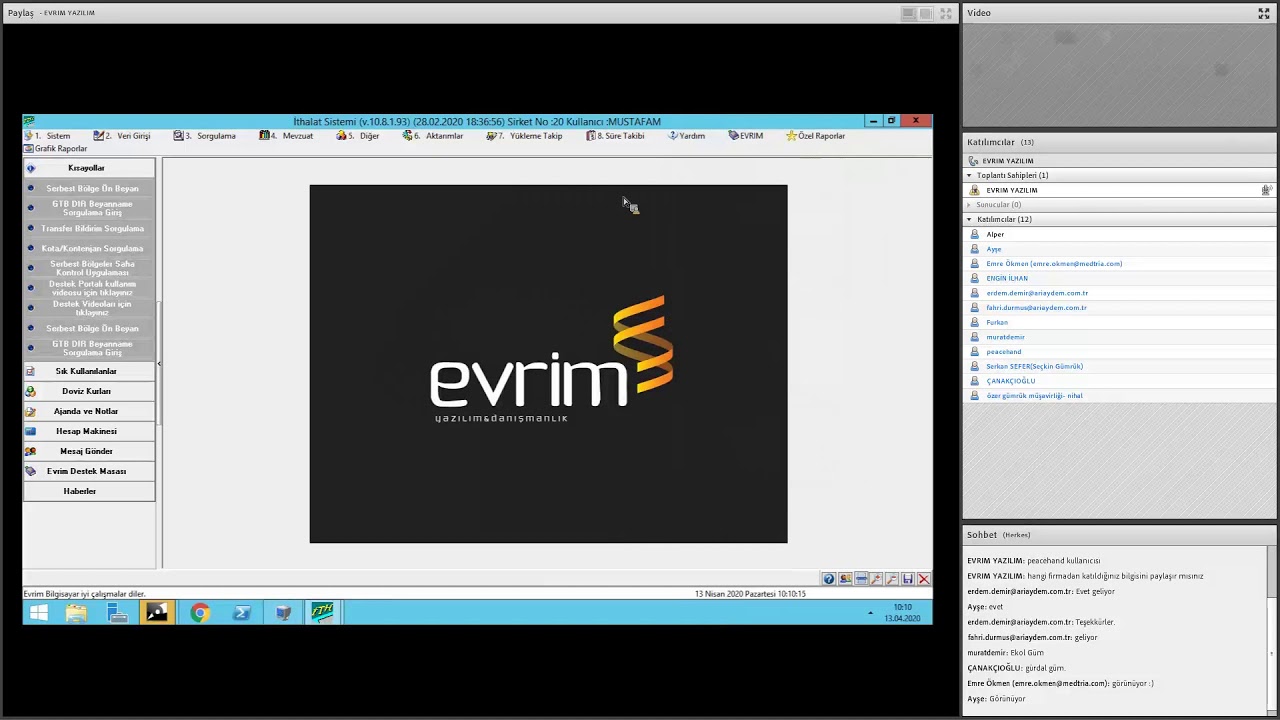Select participant ENGİN İLHAN
The height and width of the screenshot is (720, 1280).
(1118, 278)
